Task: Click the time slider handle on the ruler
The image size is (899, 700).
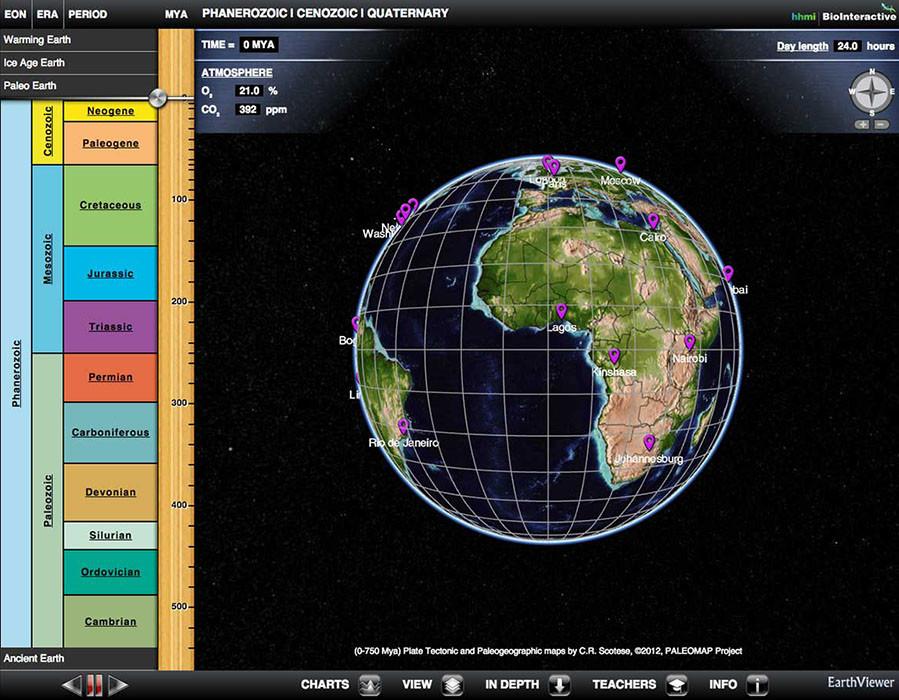Action: tap(158, 98)
